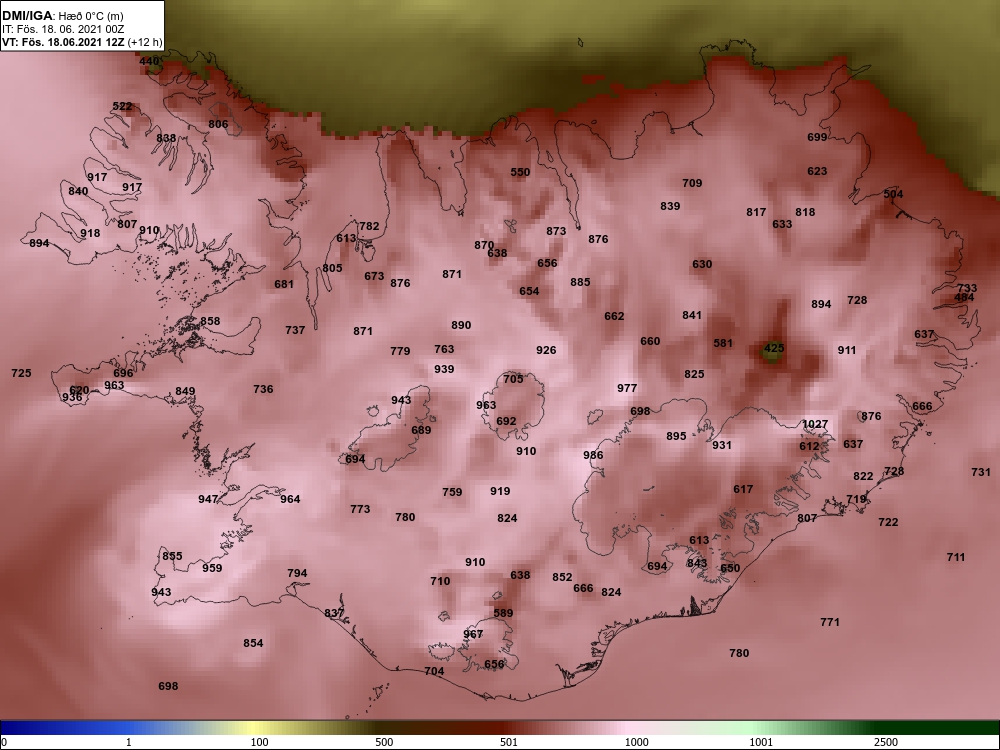Click the map value 630
The width and height of the screenshot is (1000, 750).
[x=702, y=263]
